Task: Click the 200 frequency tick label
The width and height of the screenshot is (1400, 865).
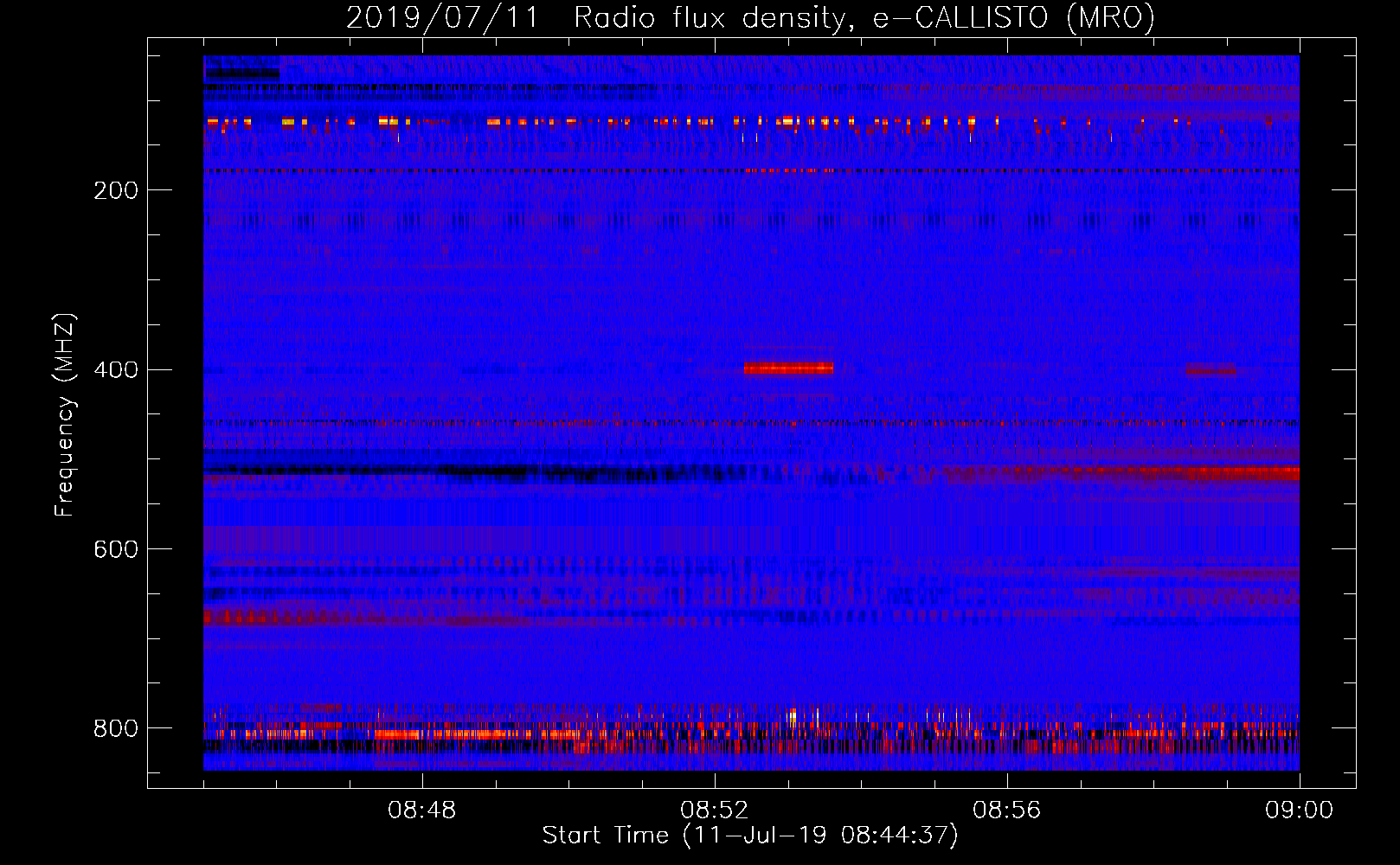Action: click(x=116, y=190)
